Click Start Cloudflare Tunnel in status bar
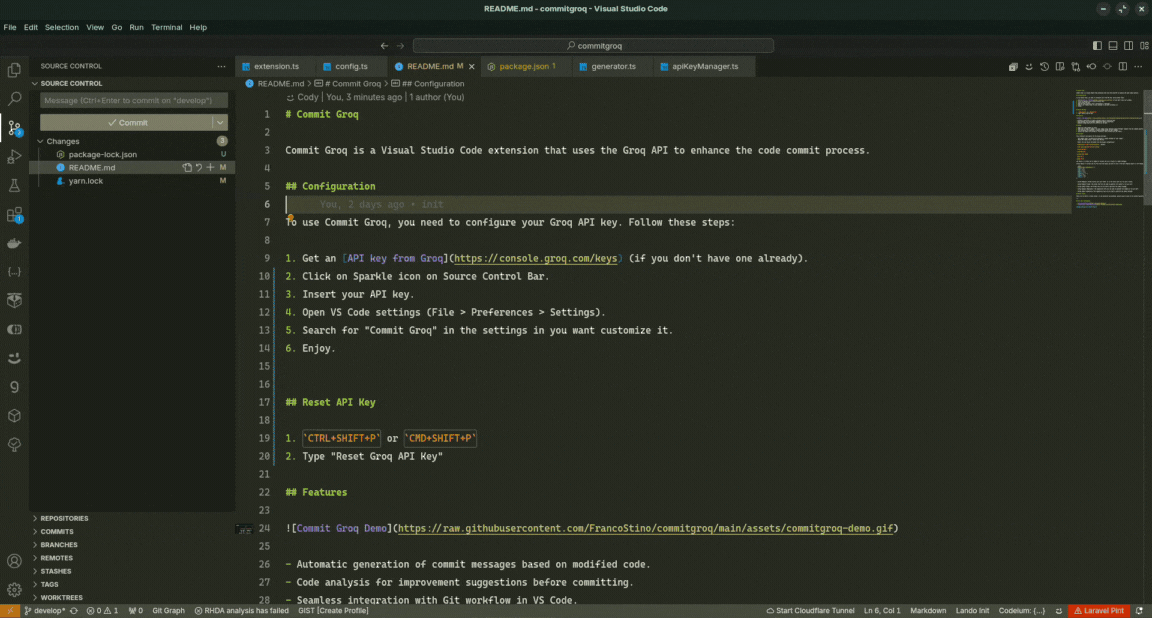Screen dimensions: 1152x618 (810, 611)
